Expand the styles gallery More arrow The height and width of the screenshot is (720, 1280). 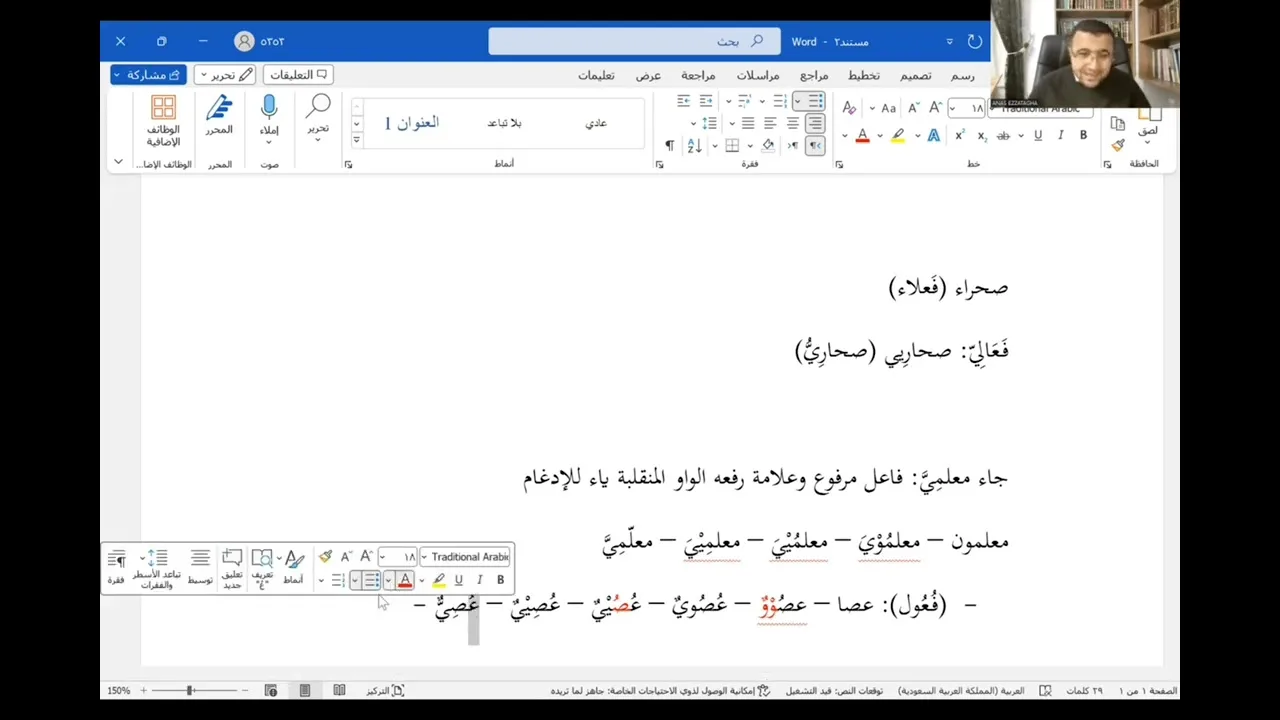pos(356,142)
